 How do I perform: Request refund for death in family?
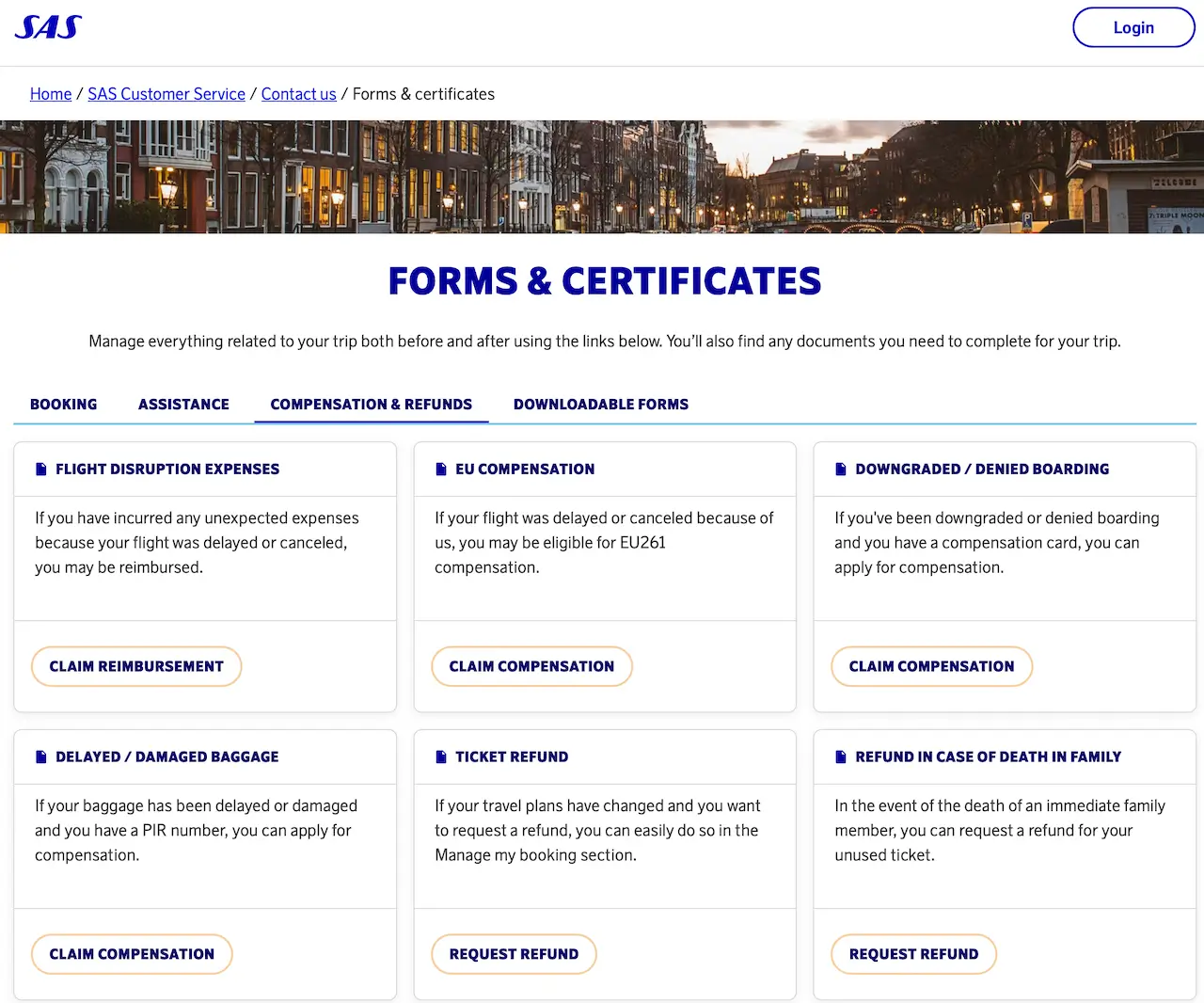(x=913, y=954)
